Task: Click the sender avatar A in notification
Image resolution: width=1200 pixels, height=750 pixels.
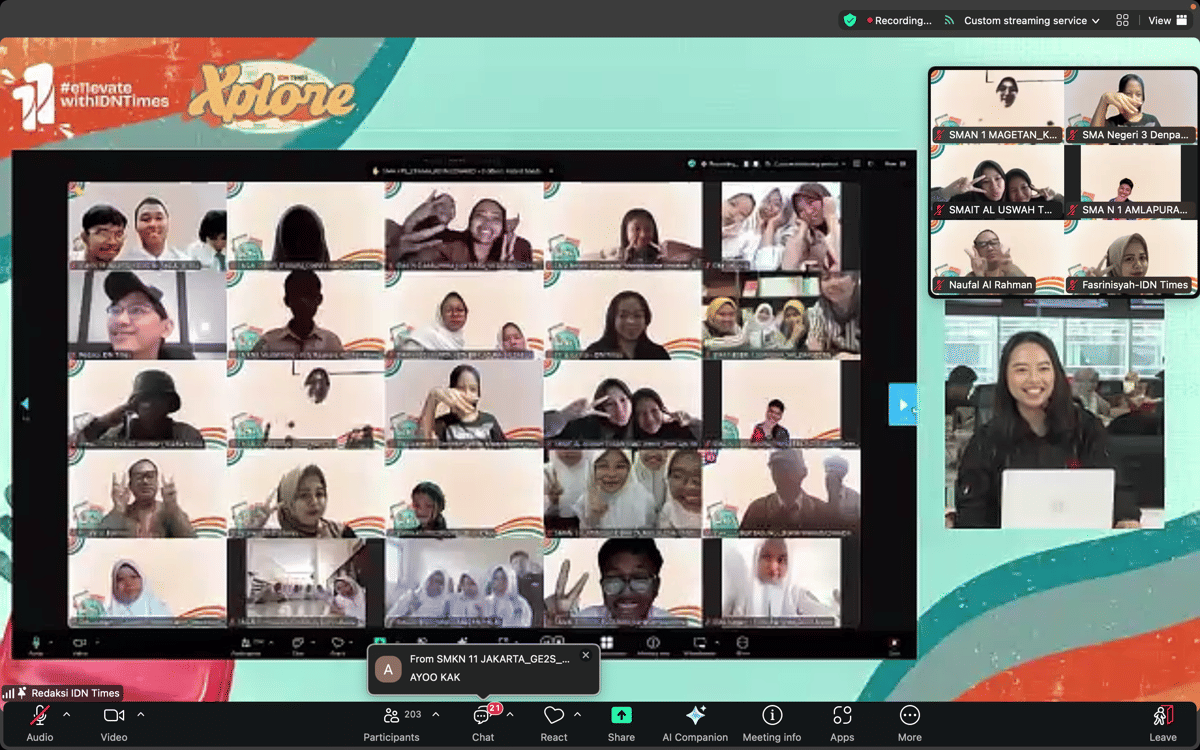Action: (x=388, y=669)
